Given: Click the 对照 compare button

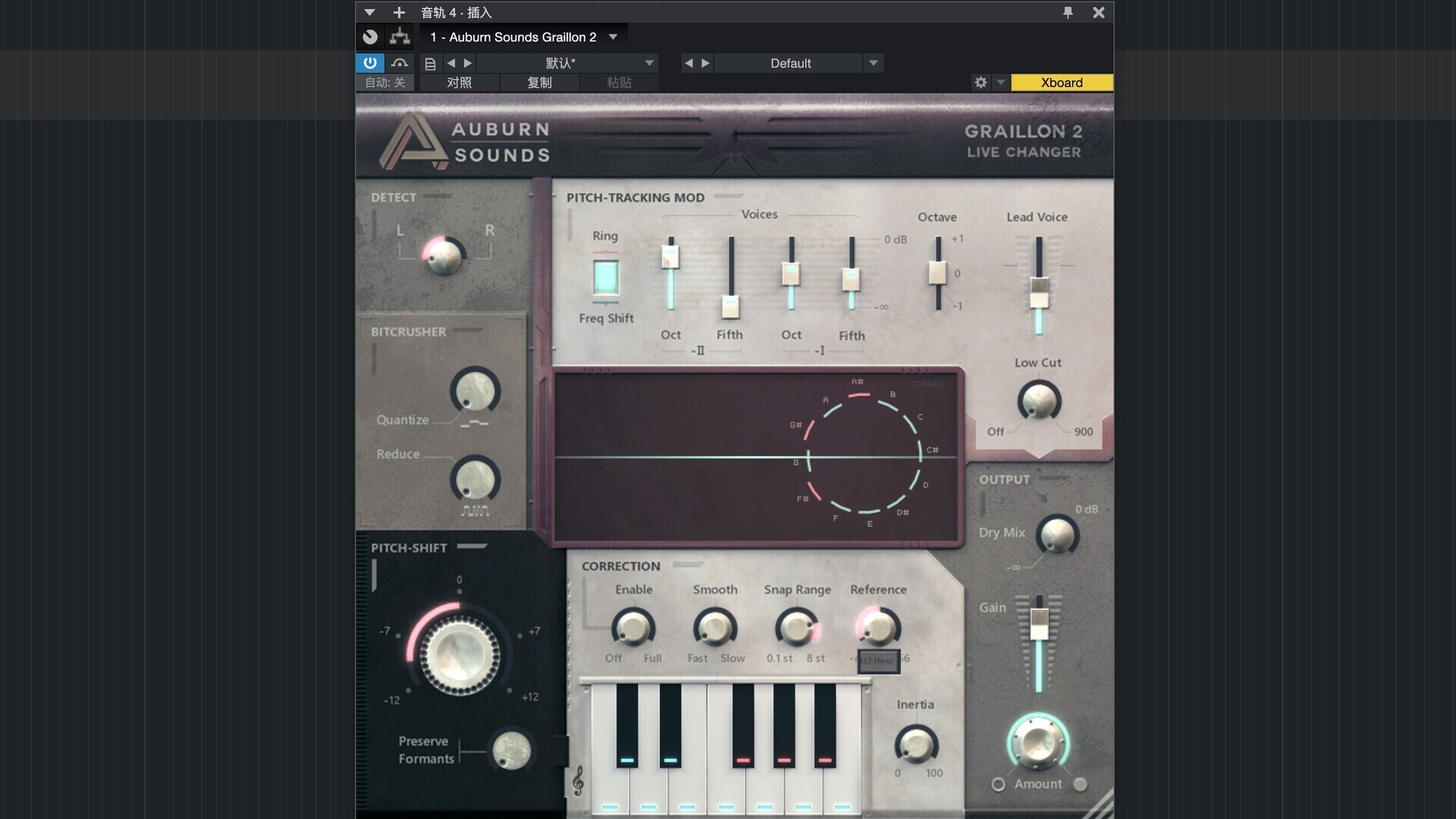Looking at the screenshot, I should pyautogui.click(x=459, y=82).
